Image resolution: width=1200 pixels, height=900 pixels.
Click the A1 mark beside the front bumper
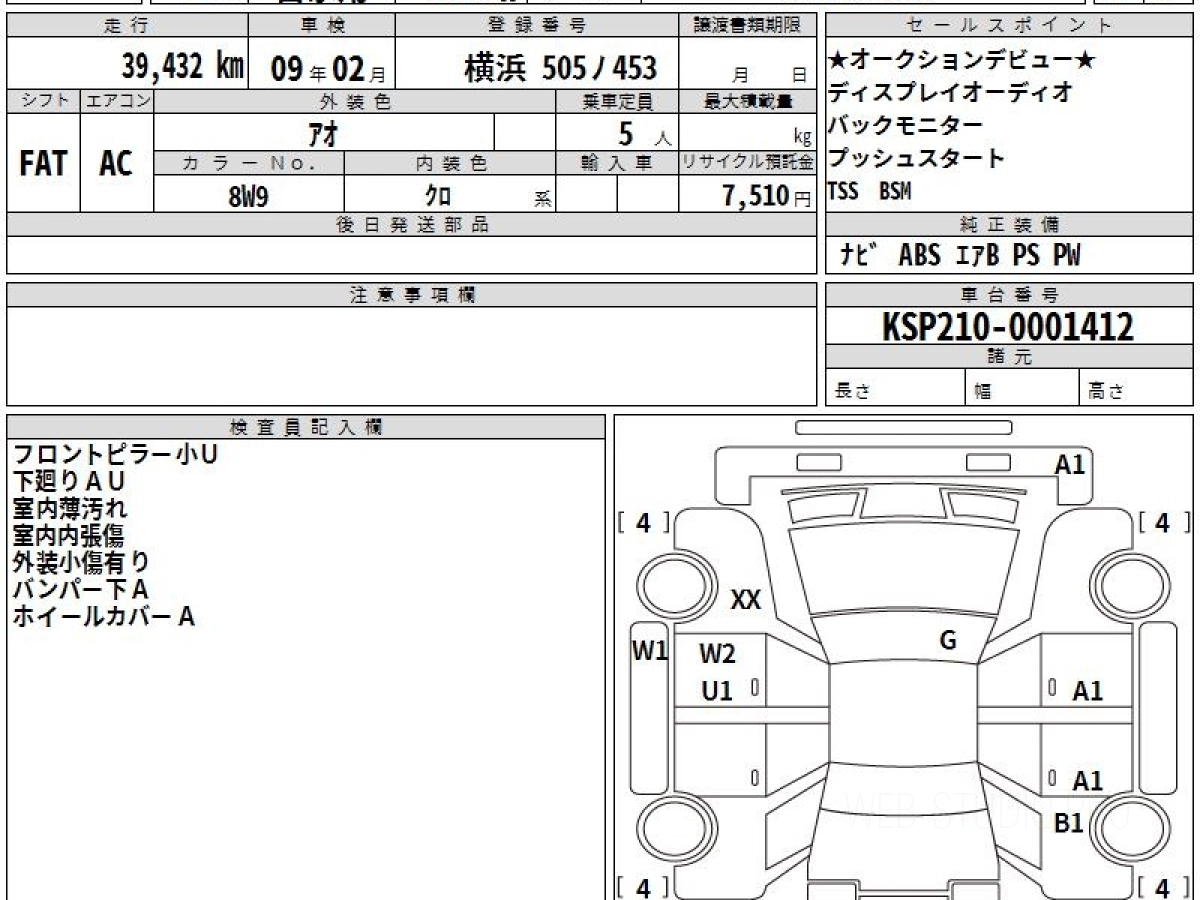(x=1070, y=464)
